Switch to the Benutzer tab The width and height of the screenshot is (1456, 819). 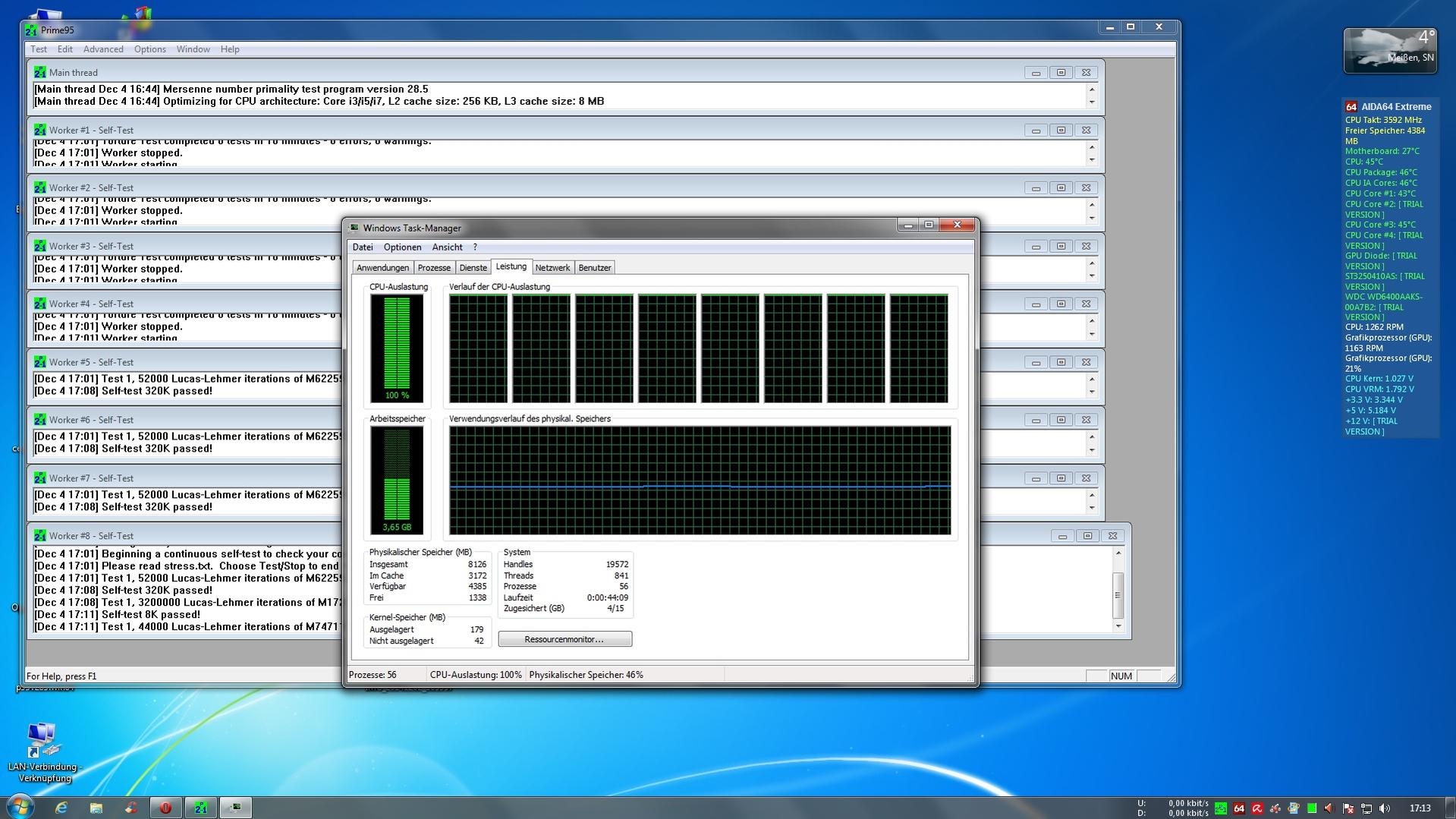coord(595,268)
